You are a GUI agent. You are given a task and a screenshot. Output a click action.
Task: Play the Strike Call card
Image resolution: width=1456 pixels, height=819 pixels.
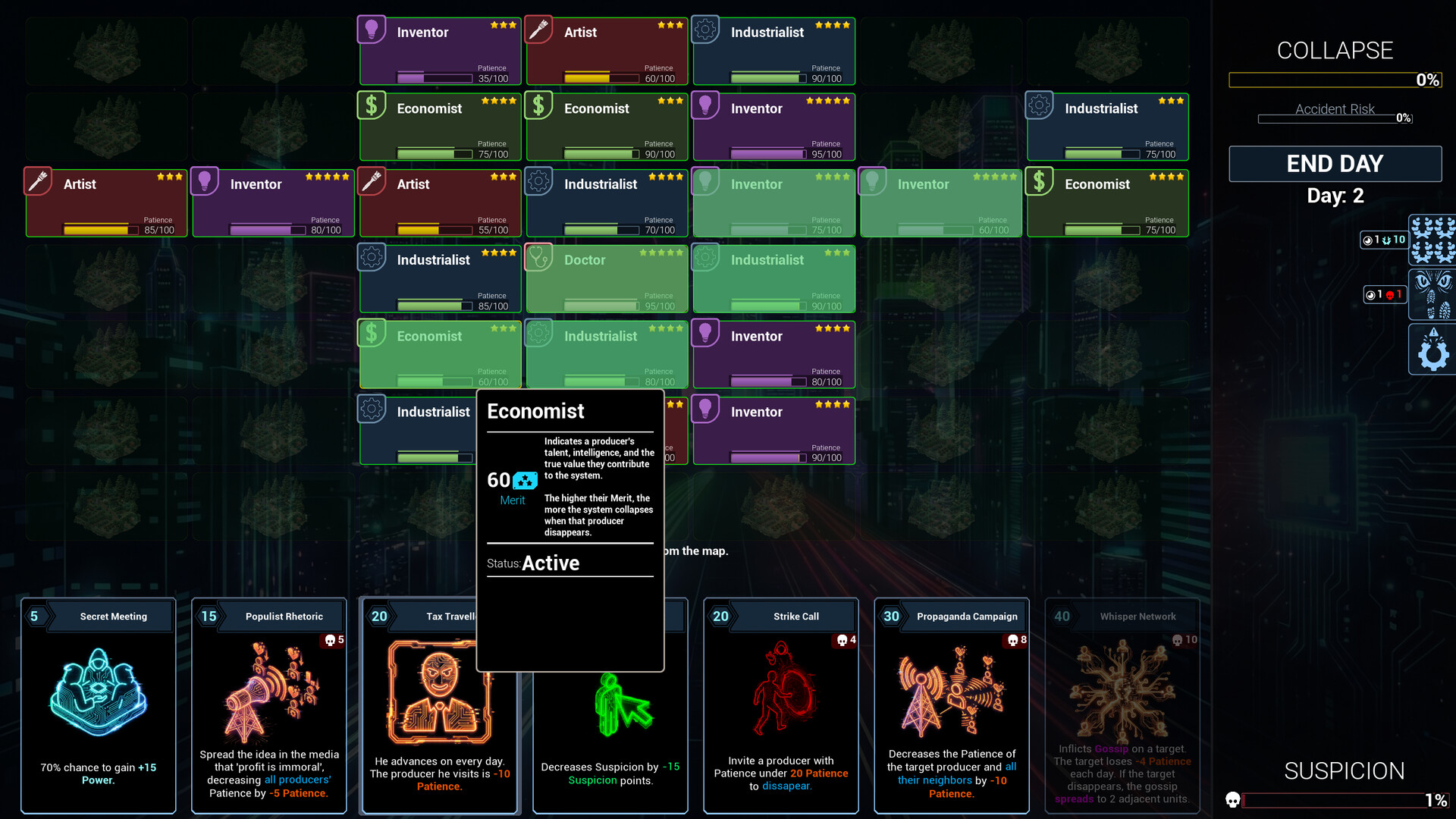coord(780,705)
